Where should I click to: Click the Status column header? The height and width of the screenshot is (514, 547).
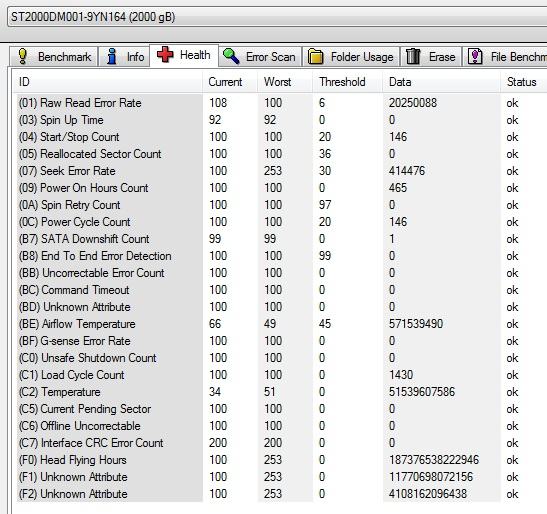tap(523, 82)
